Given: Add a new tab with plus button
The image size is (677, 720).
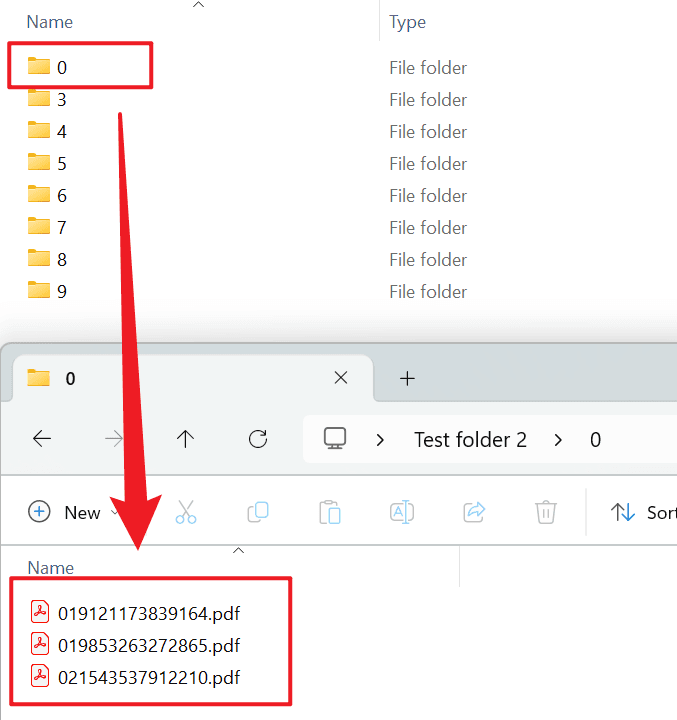Looking at the screenshot, I should pyautogui.click(x=407, y=378).
